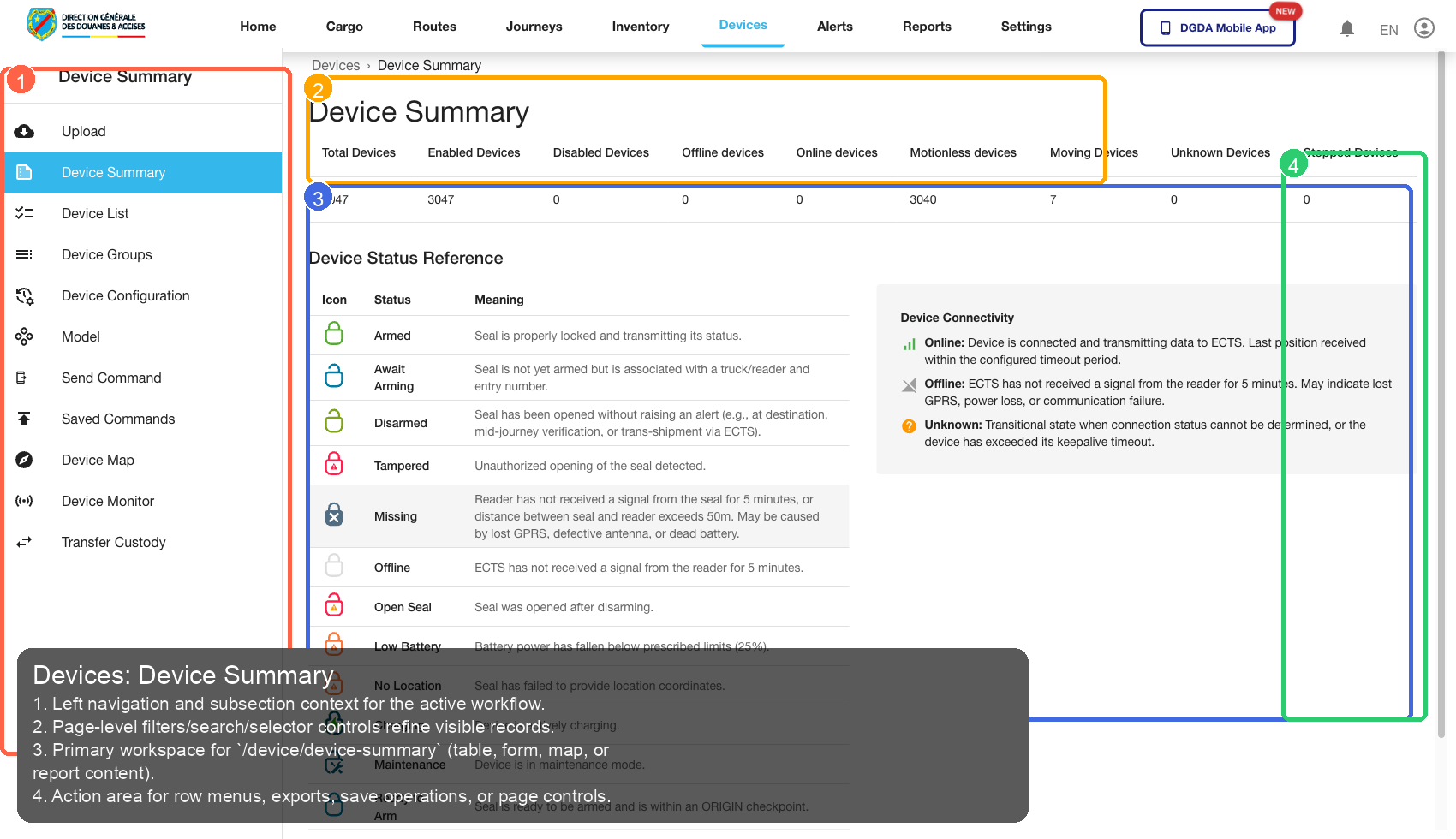The width and height of the screenshot is (1456, 839).
Task: Open Send Command in sidebar
Action: (x=111, y=378)
